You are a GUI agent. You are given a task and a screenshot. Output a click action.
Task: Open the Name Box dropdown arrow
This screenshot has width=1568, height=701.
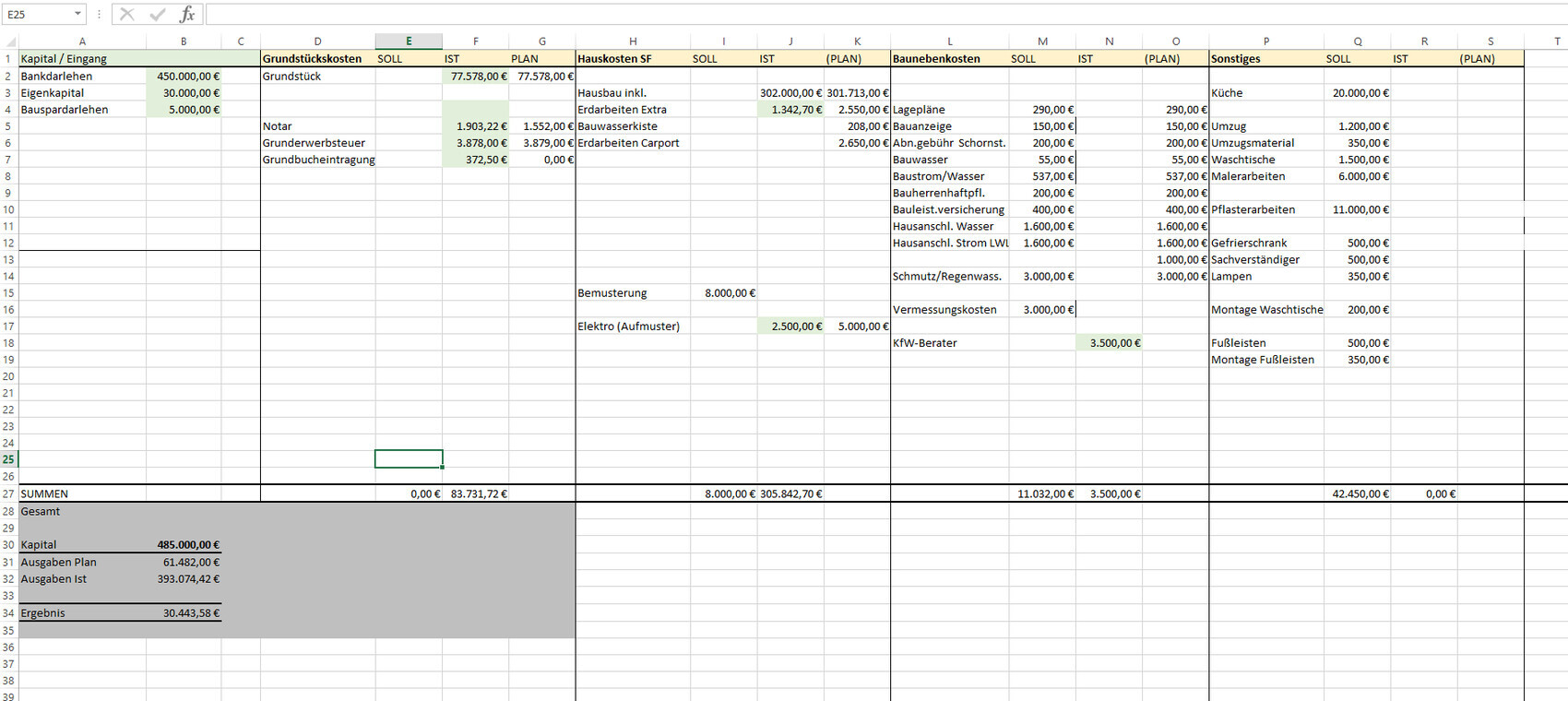click(77, 14)
